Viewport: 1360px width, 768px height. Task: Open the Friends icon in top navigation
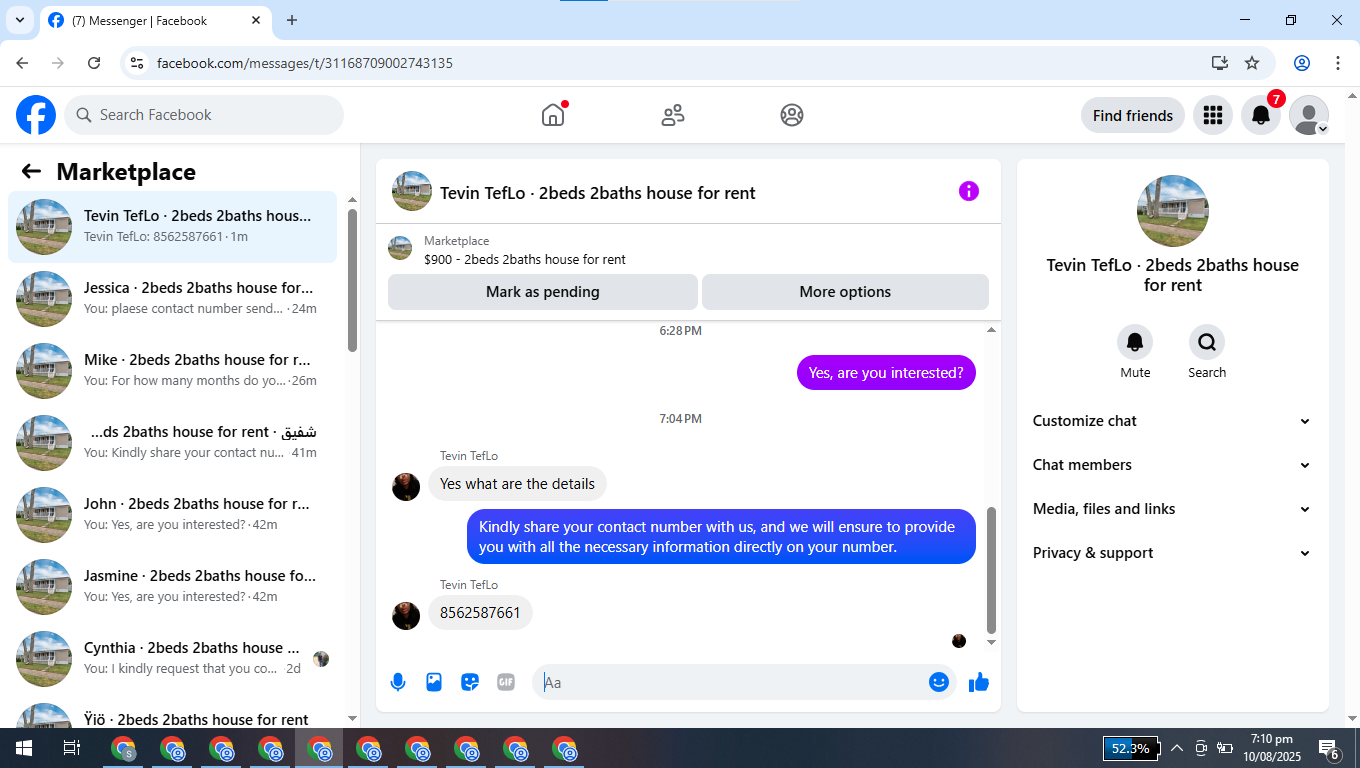click(673, 115)
